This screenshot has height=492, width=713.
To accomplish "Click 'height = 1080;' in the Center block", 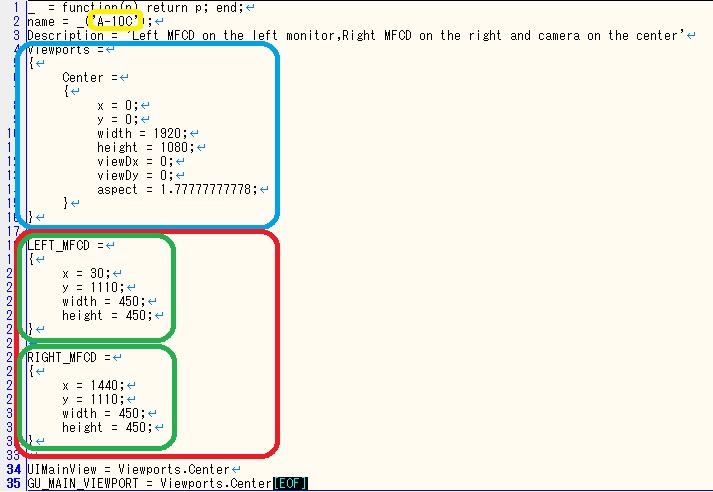I will pos(145,147).
